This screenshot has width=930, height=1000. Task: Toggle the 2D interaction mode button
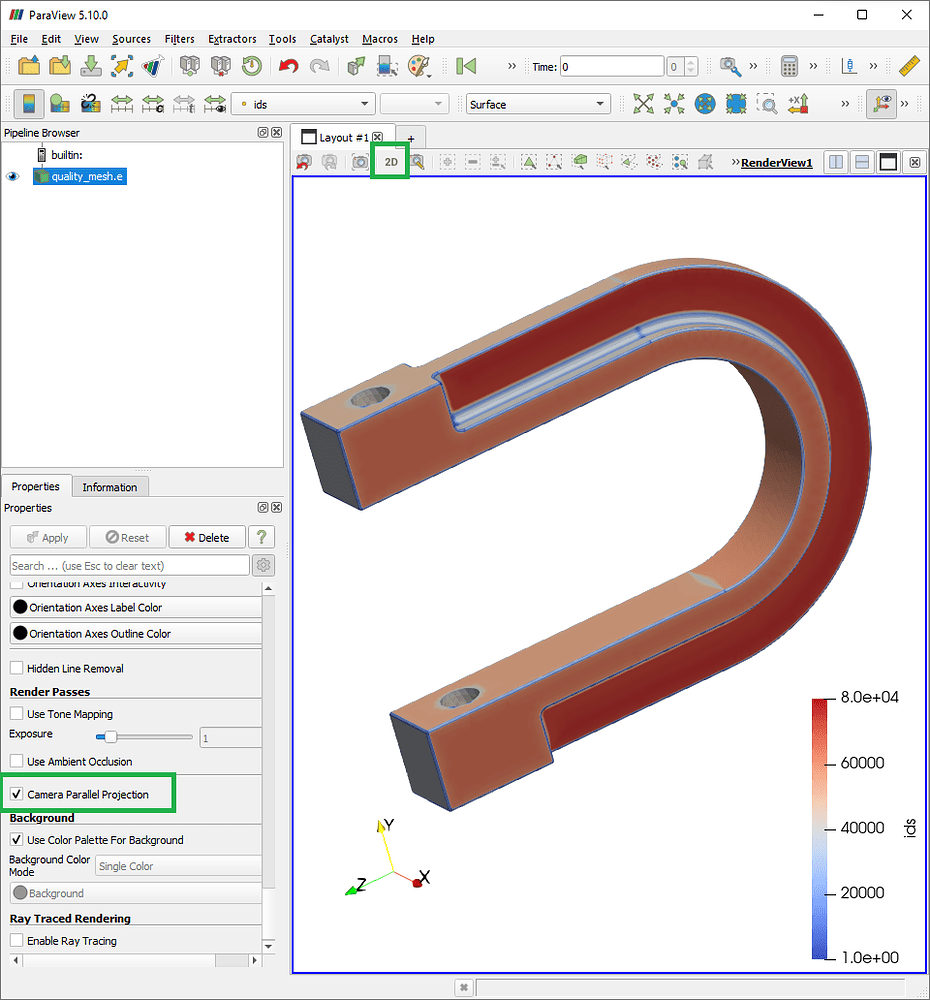[390, 162]
